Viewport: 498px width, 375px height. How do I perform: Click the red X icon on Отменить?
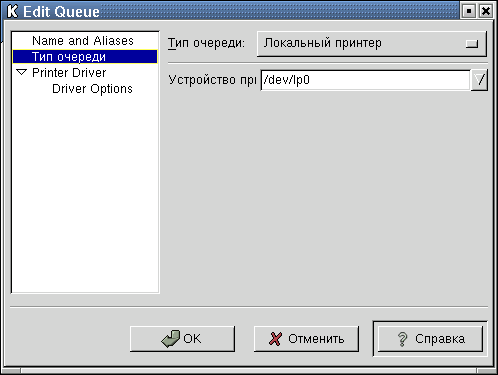[275, 339]
